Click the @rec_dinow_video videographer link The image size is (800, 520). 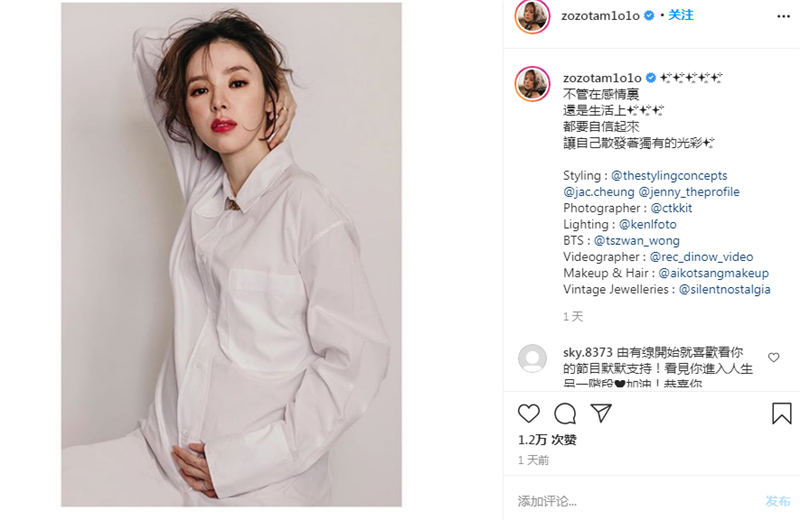click(701, 257)
